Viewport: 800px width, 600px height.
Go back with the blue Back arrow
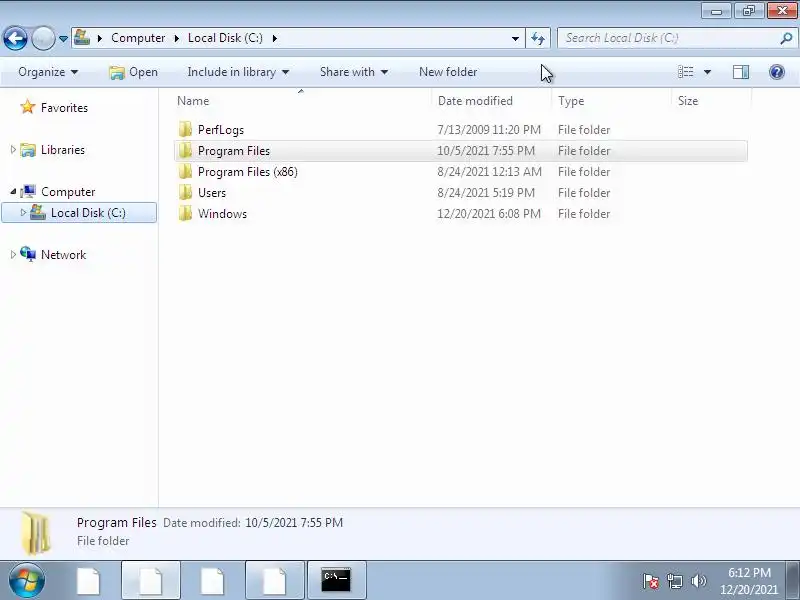(x=15, y=38)
